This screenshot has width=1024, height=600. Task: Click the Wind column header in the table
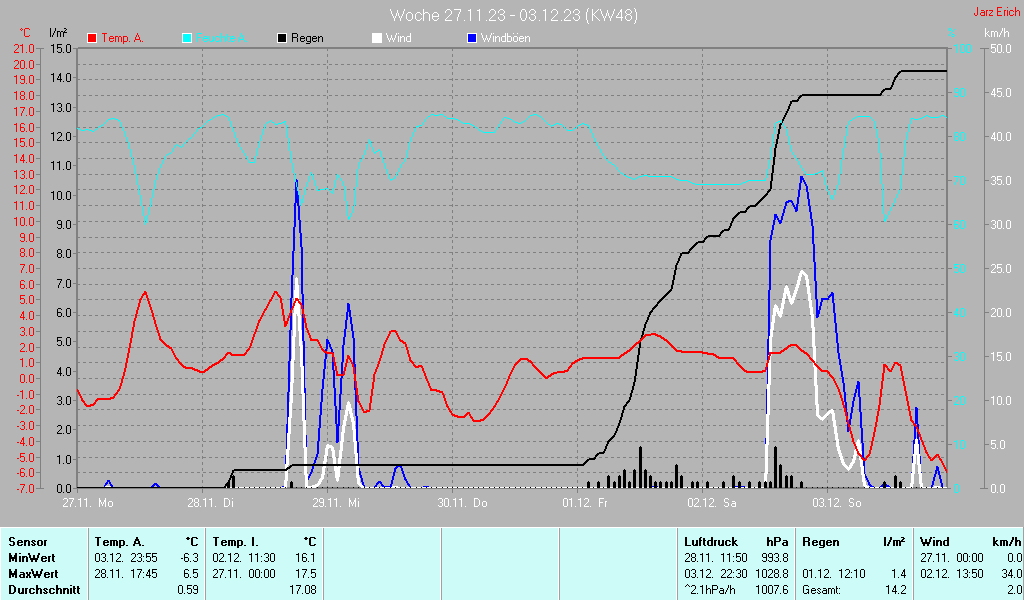[x=935, y=542]
